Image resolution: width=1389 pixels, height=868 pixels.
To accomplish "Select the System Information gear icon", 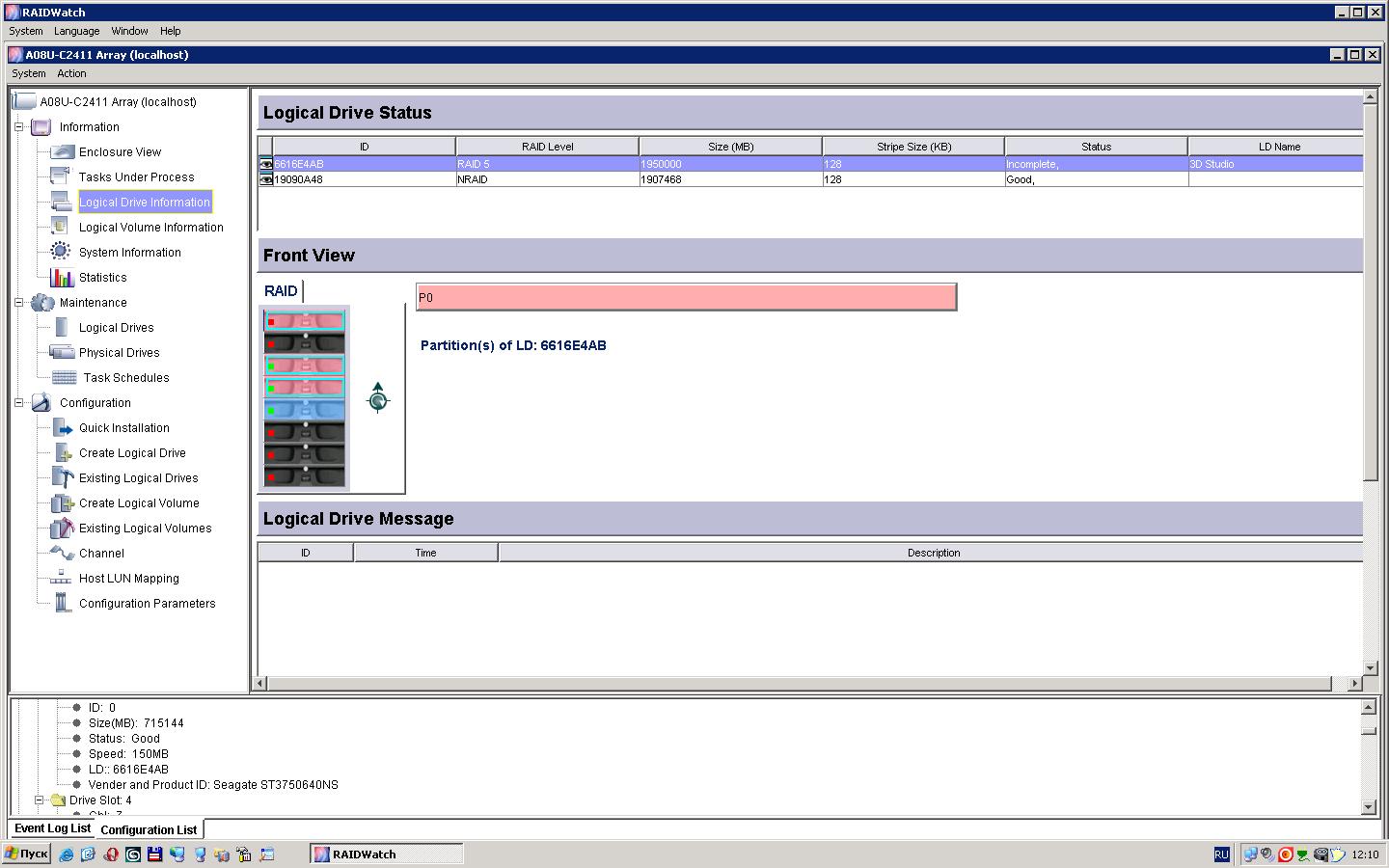I will (61, 252).
